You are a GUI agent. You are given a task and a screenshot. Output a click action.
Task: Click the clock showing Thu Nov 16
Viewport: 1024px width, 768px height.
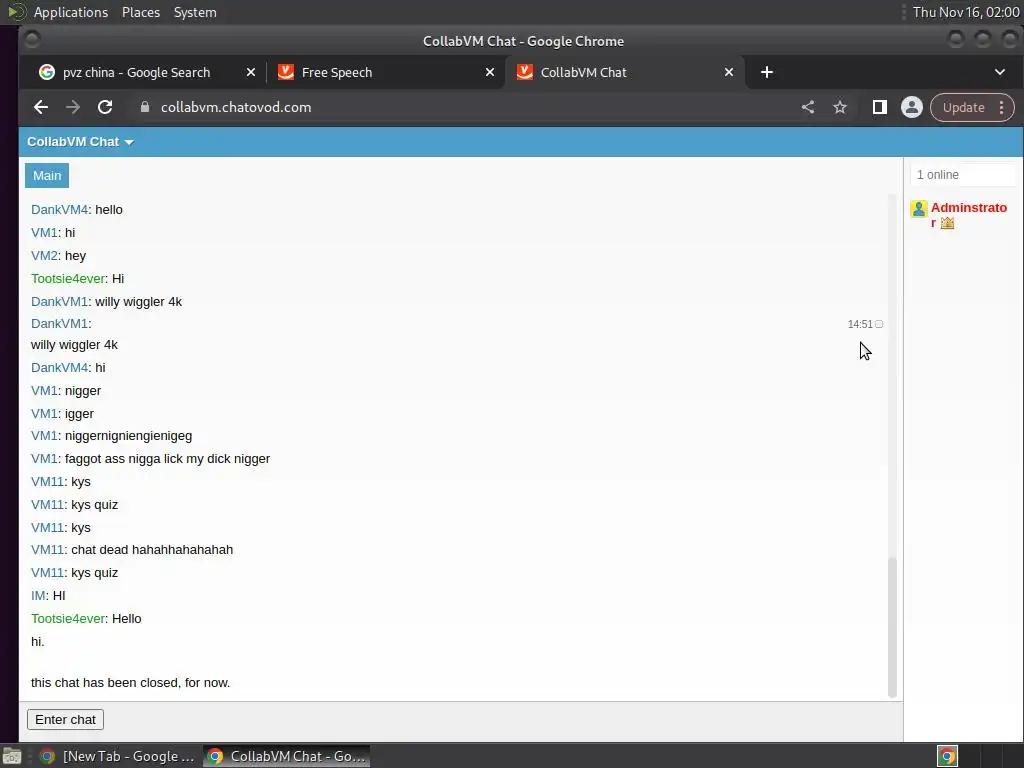pos(966,12)
